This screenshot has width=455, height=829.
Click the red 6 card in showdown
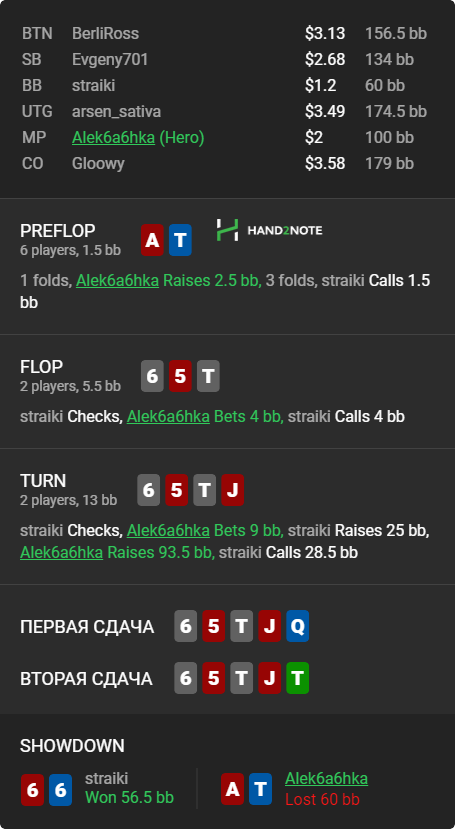(32, 790)
